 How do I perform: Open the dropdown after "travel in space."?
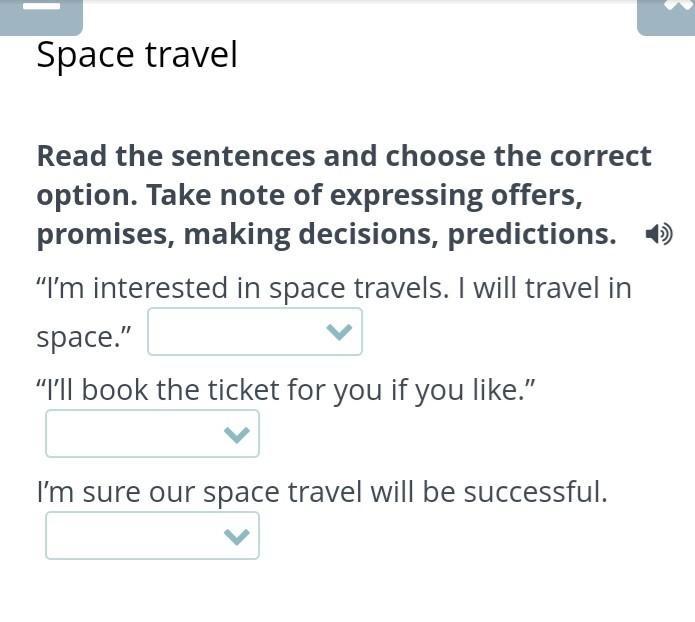point(255,332)
